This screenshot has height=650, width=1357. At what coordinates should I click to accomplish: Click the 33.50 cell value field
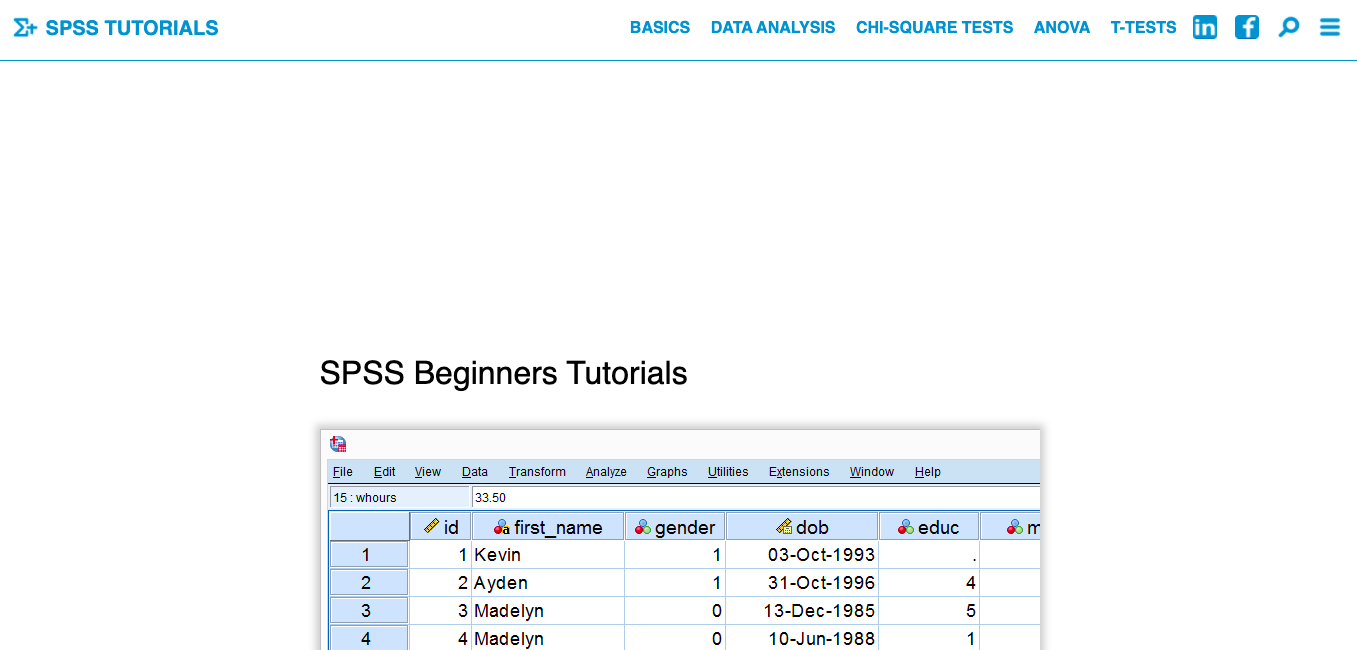coord(756,498)
